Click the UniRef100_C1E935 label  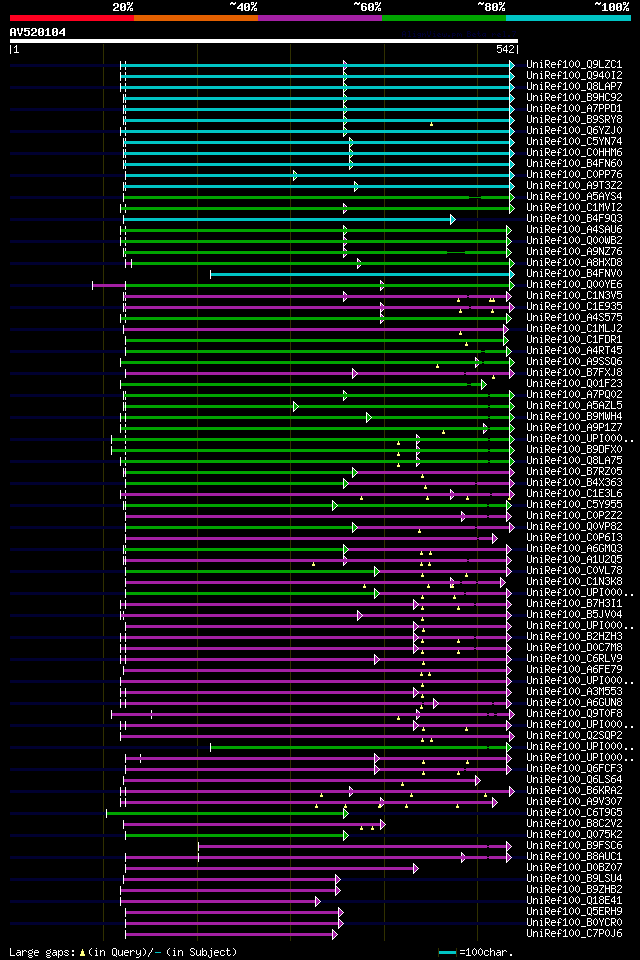coord(574,307)
